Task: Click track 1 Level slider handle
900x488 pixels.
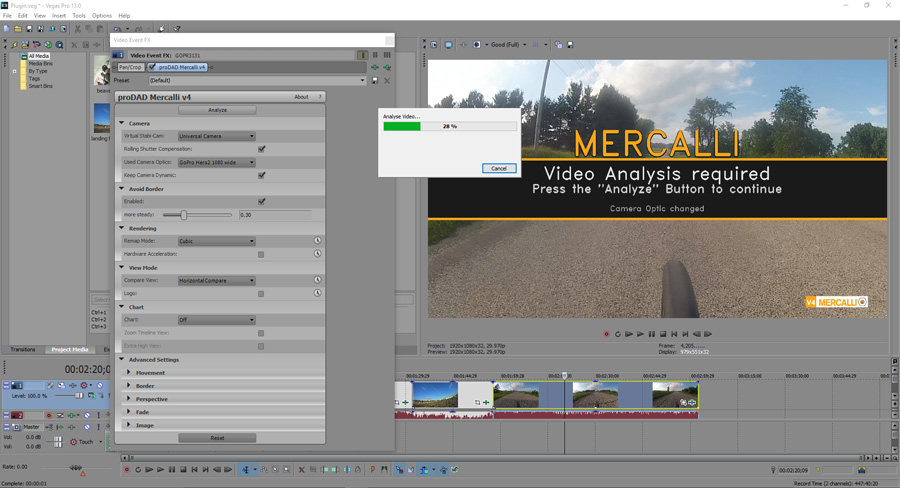Action: coord(79,396)
